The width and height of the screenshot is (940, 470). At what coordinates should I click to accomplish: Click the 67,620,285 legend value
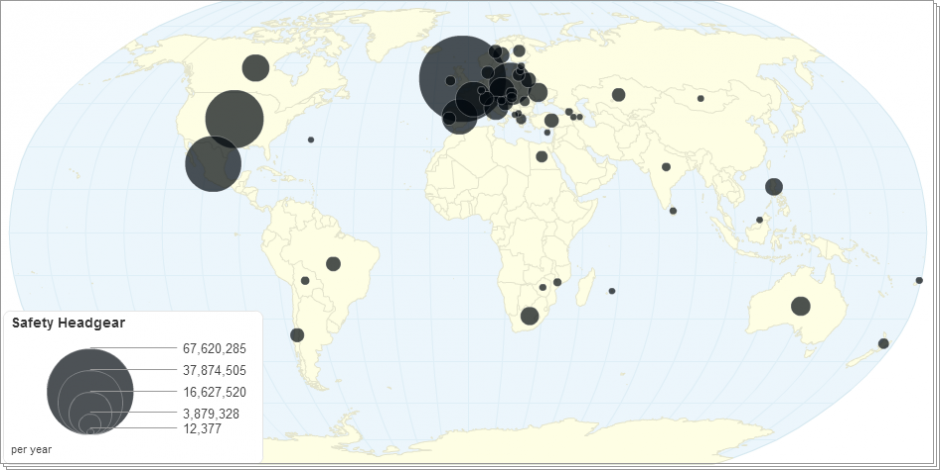[x=214, y=349]
